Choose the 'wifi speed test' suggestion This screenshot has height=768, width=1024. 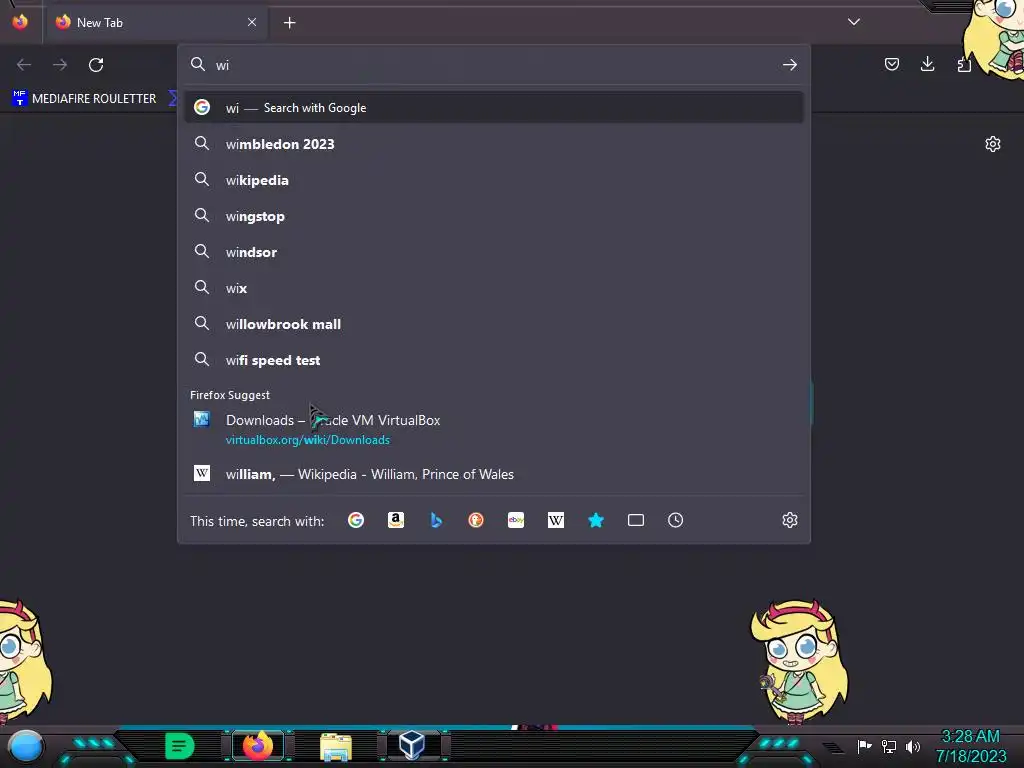click(x=494, y=360)
